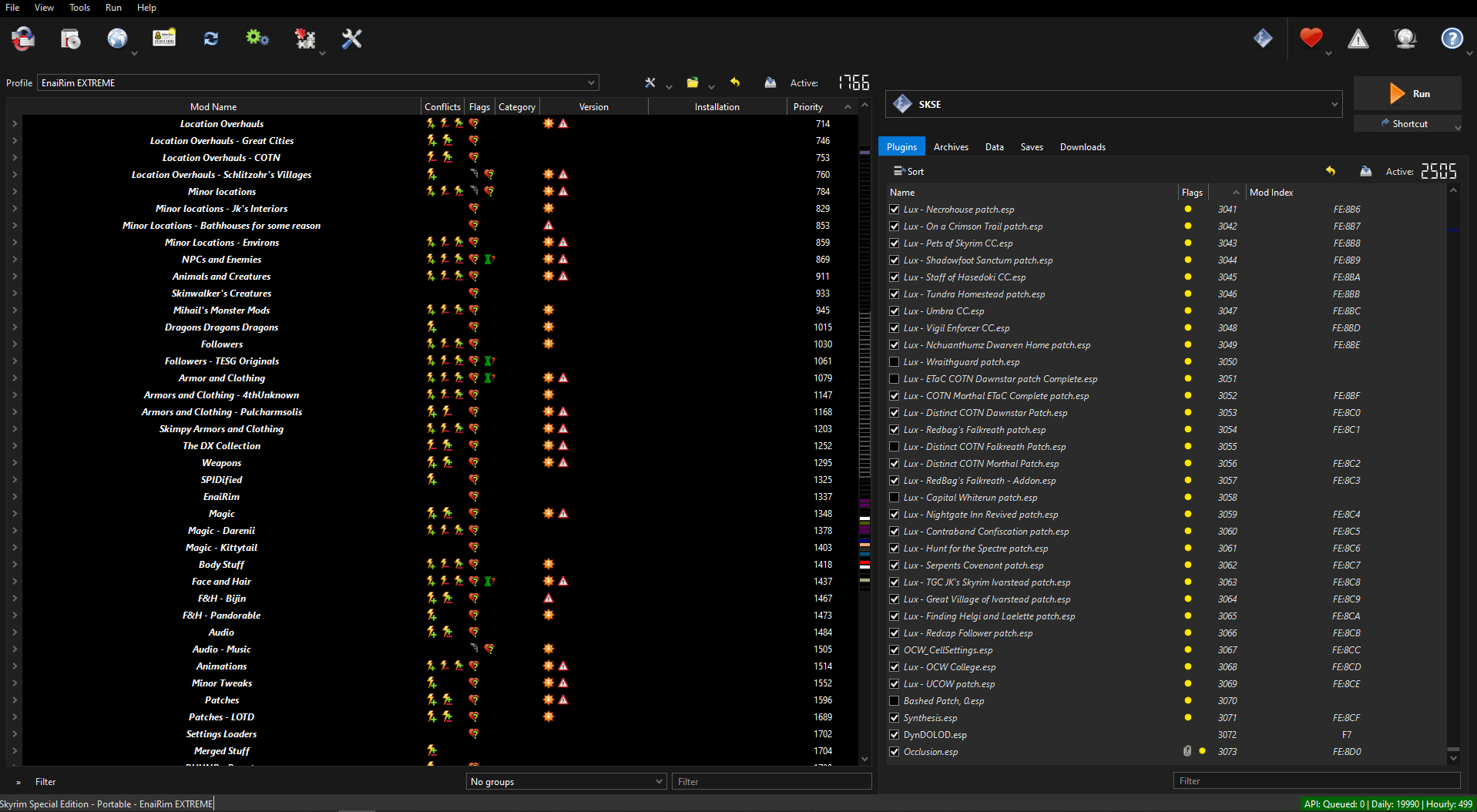Click the puzzle pieces Tools icon
Viewport: 1477px width, 812px height.
(x=305, y=39)
